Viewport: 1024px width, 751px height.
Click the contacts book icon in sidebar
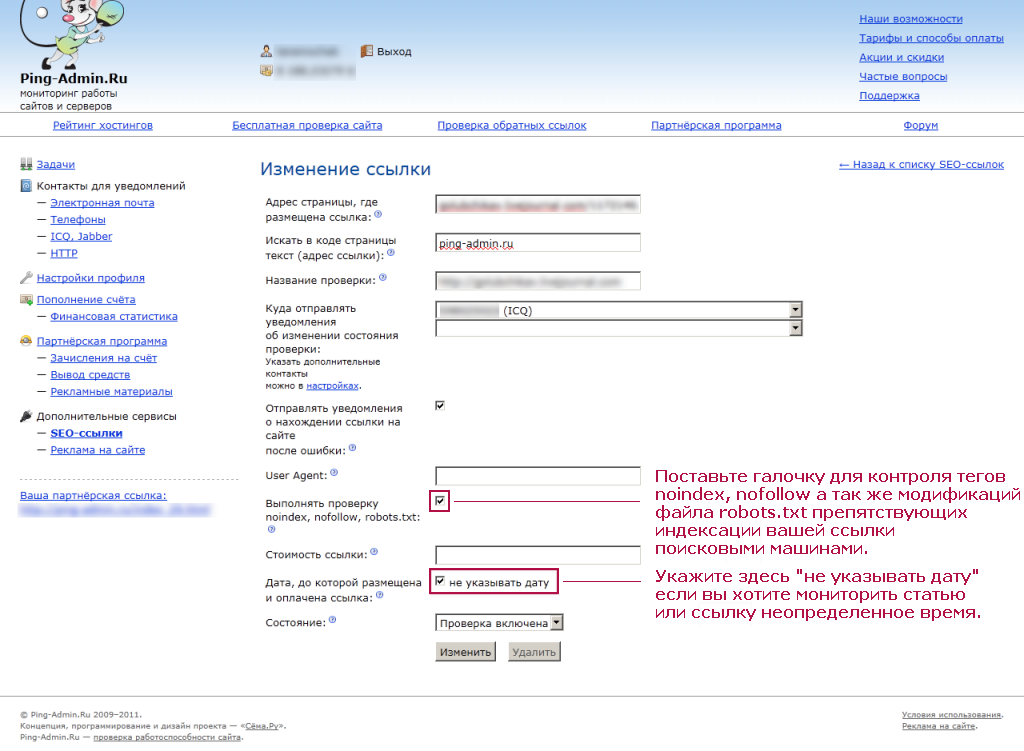coord(26,186)
